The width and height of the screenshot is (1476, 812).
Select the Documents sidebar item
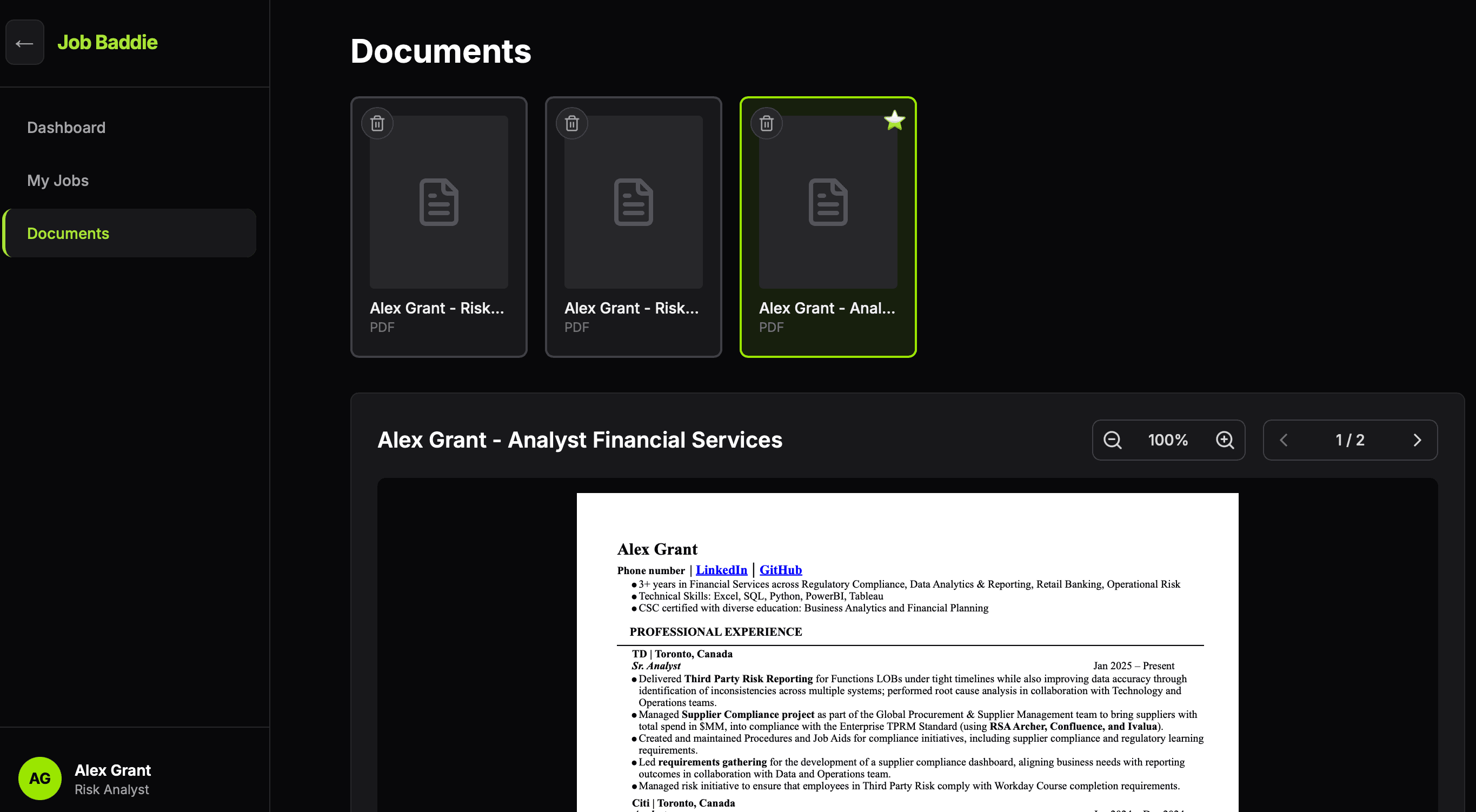[x=130, y=233]
